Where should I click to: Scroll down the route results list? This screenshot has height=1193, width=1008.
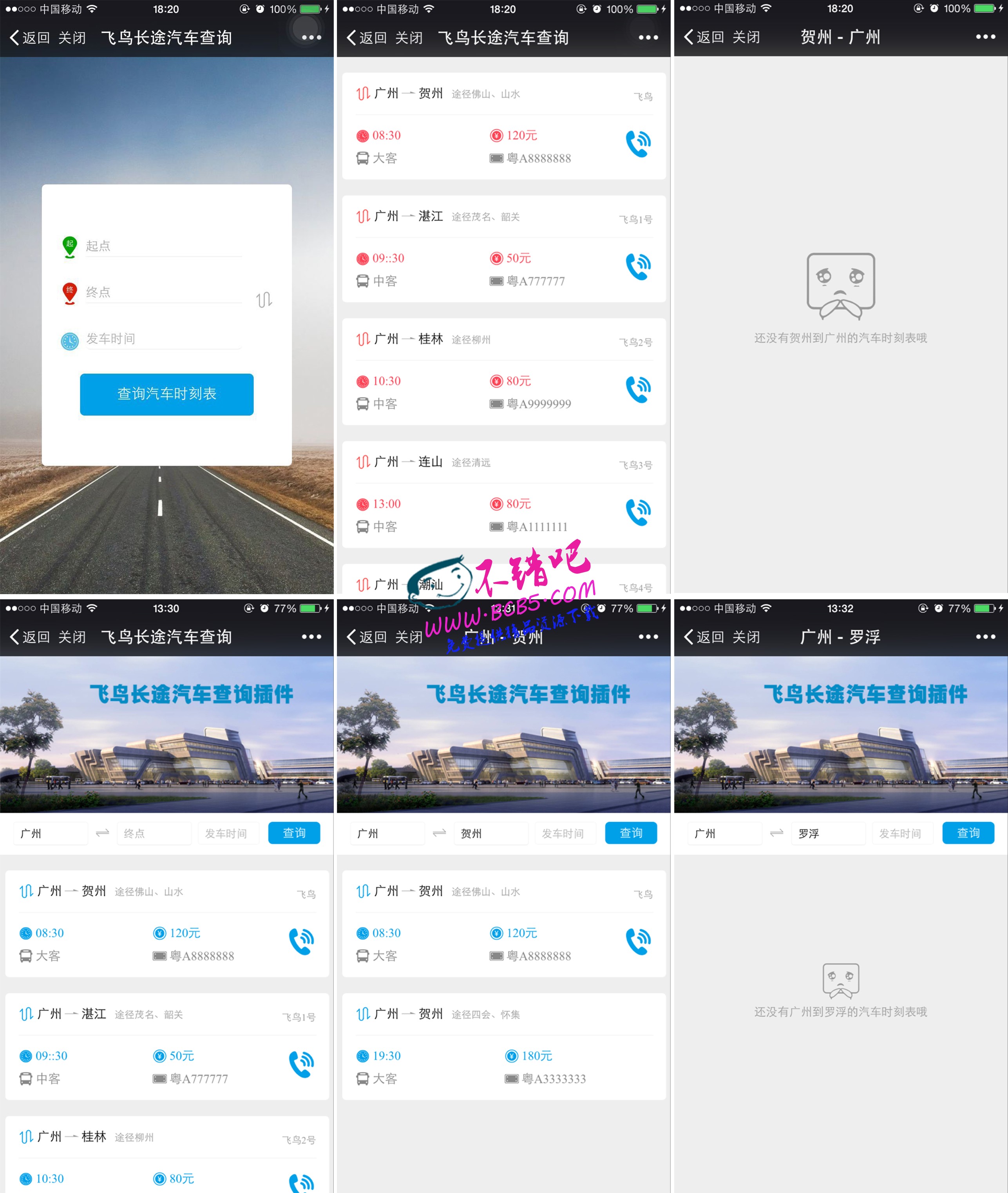click(x=504, y=400)
